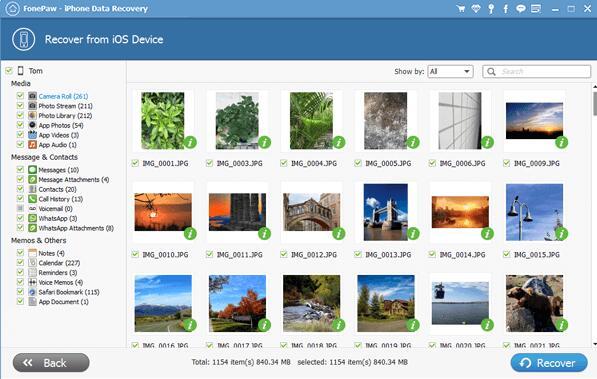Click the Total 1154 item(s) status text
Image resolution: width=597 pixels, height=379 pixels.
pyautogui.click(x=241, y=362)
